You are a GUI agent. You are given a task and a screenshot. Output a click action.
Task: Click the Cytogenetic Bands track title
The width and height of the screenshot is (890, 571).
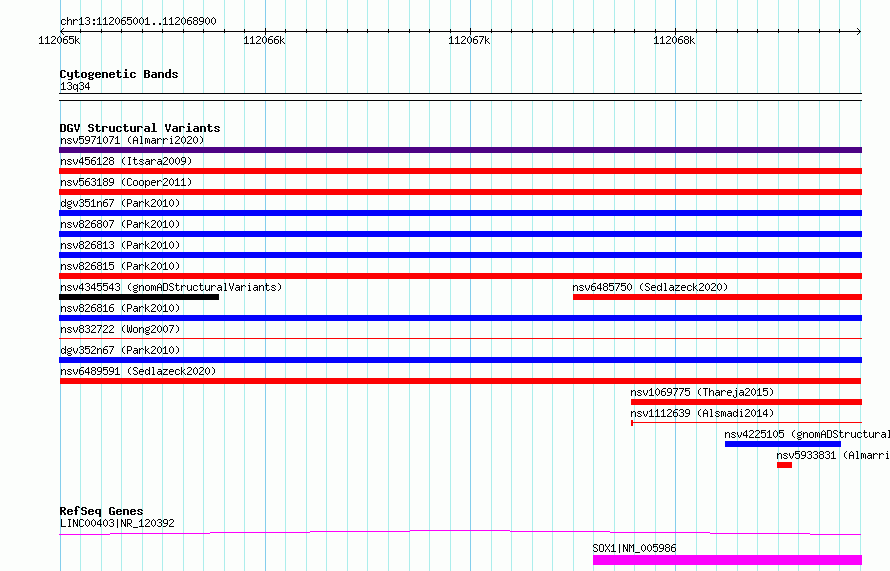[119, 74]
